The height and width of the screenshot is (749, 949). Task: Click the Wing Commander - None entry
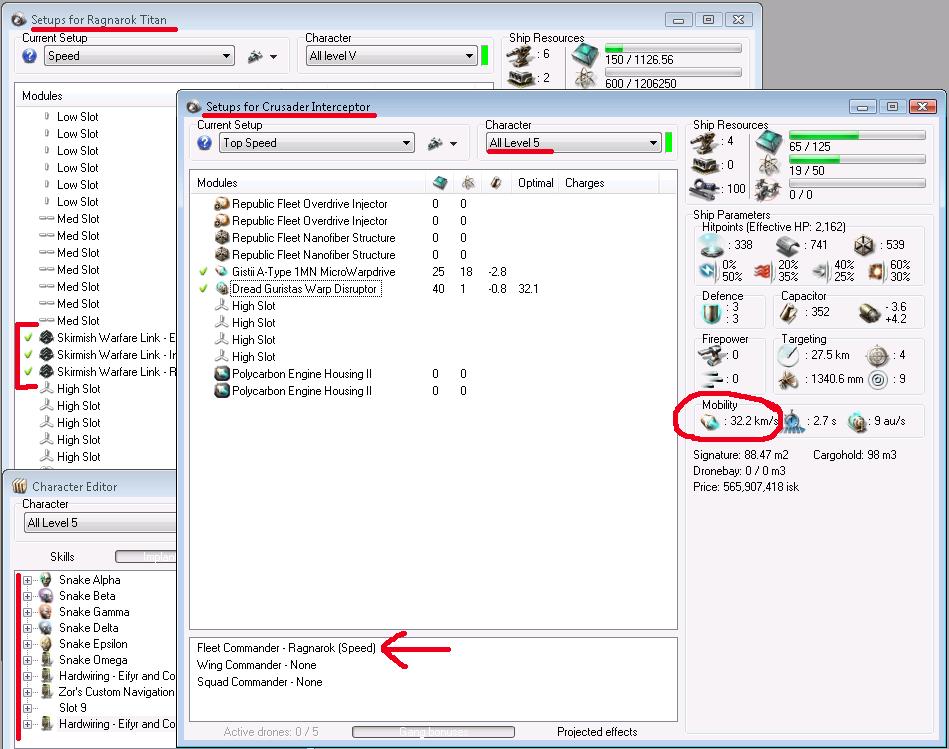click(x=257, y=665)
